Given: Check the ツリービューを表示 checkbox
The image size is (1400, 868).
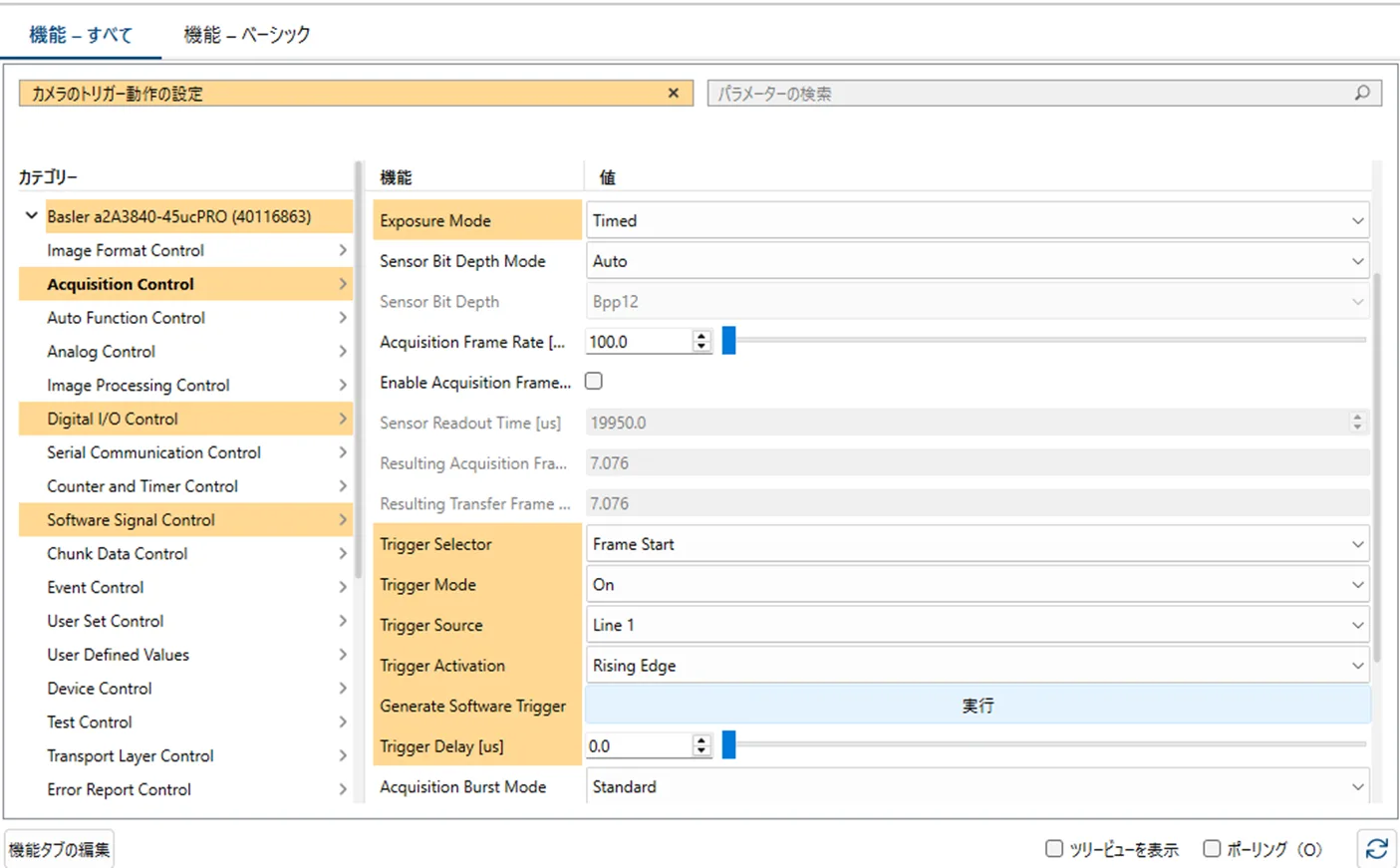Looking at the screenshot, I should click(x=1054, y=848).
